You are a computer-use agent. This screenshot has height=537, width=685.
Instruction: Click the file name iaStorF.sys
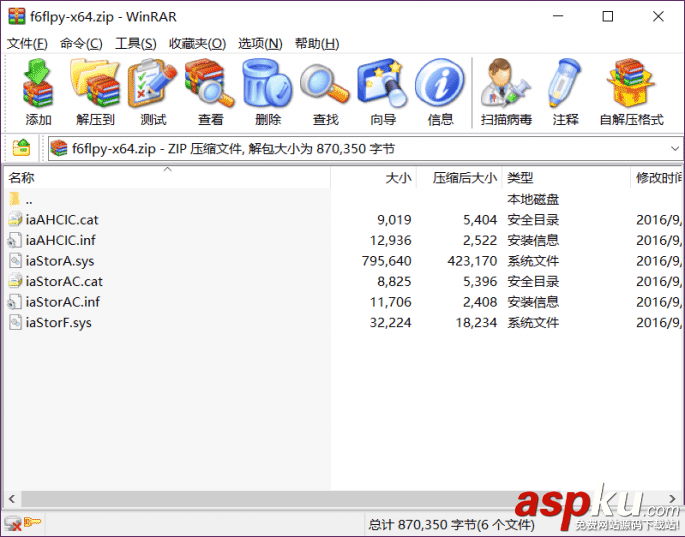tap(59, 322)
